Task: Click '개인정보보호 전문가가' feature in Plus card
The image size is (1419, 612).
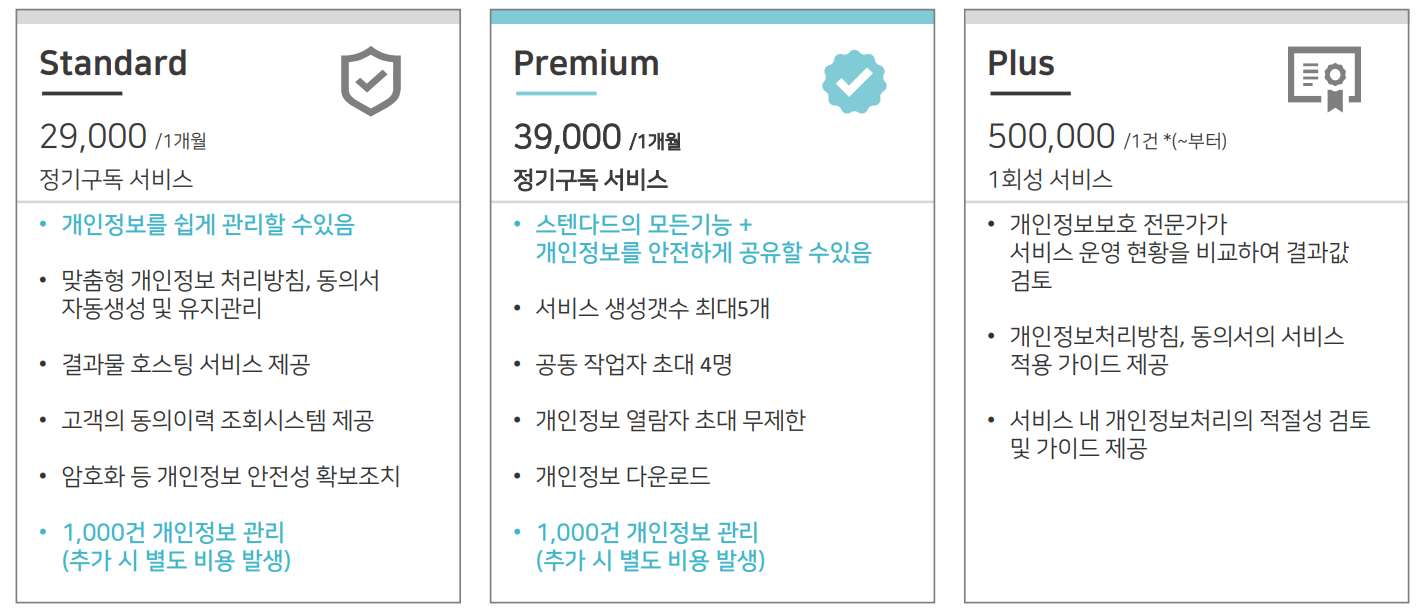Action: [1118, 224]
